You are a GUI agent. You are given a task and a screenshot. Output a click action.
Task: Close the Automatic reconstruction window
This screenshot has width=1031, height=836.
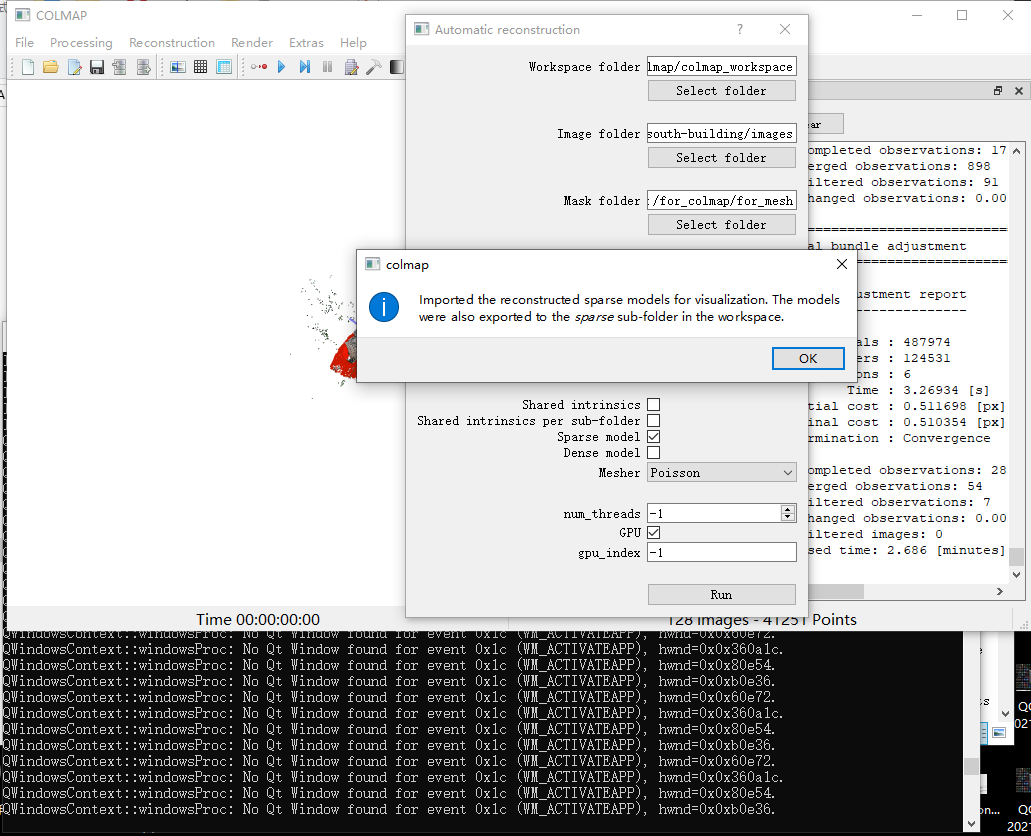pyautogui.click(x=785, y=29)
